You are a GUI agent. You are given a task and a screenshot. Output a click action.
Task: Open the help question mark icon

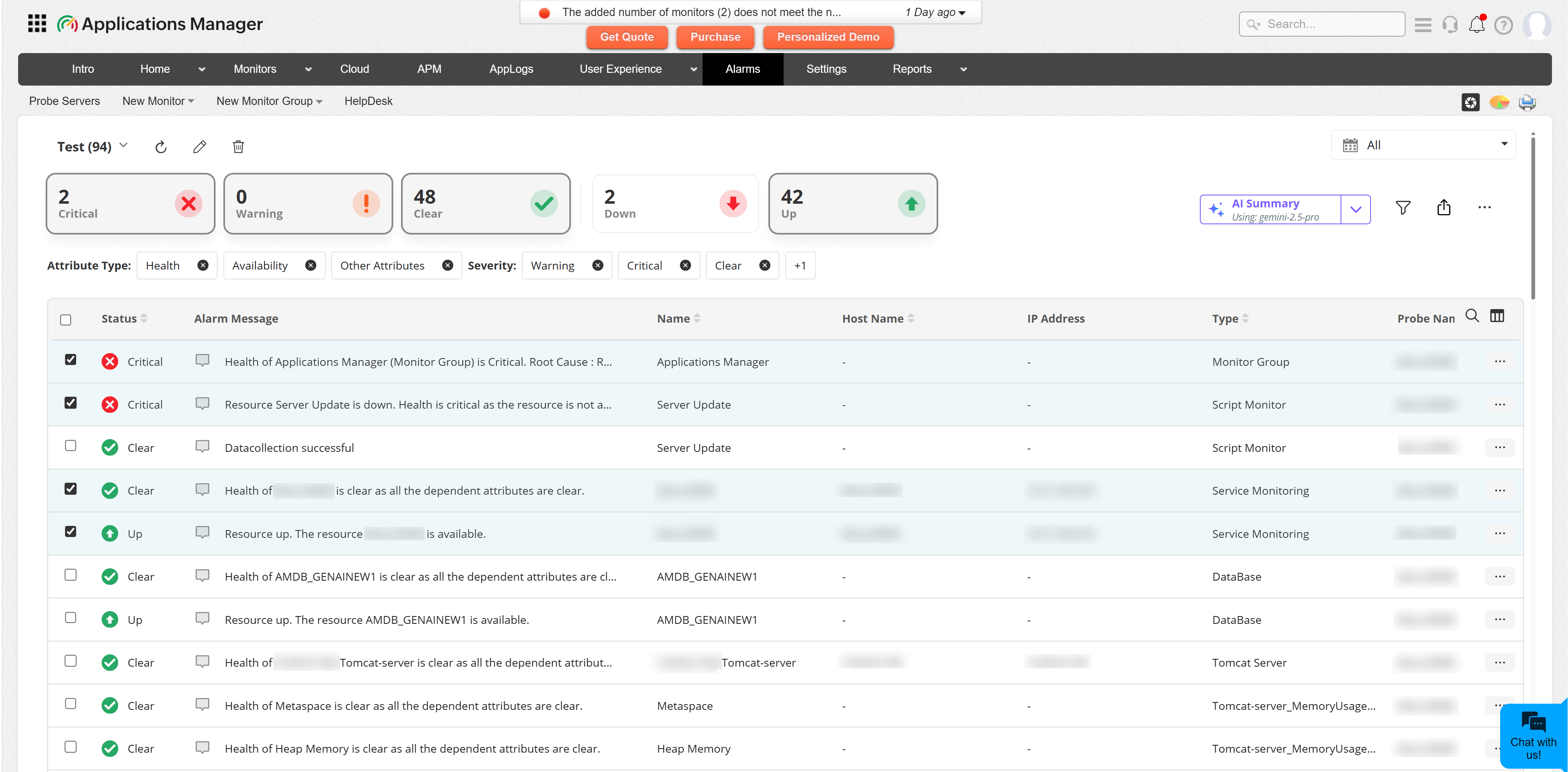1503,25
